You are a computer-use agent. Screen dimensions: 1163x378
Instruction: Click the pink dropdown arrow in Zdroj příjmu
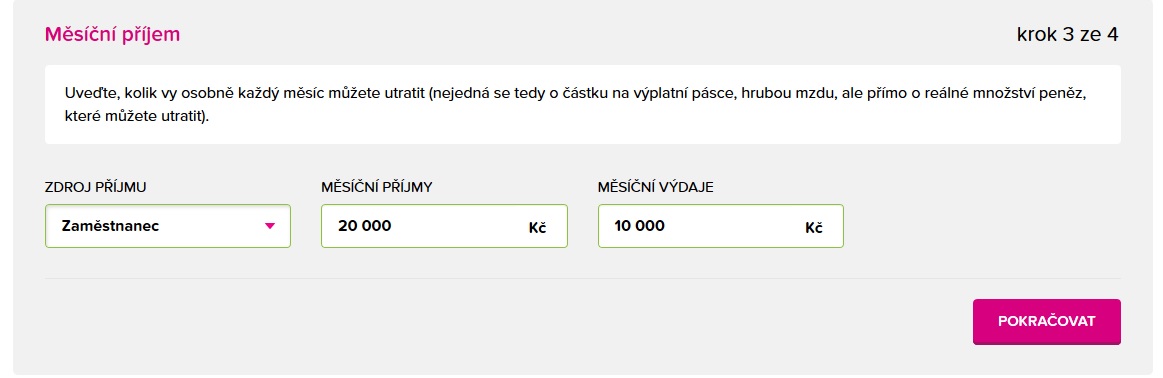tap(270, 226)
